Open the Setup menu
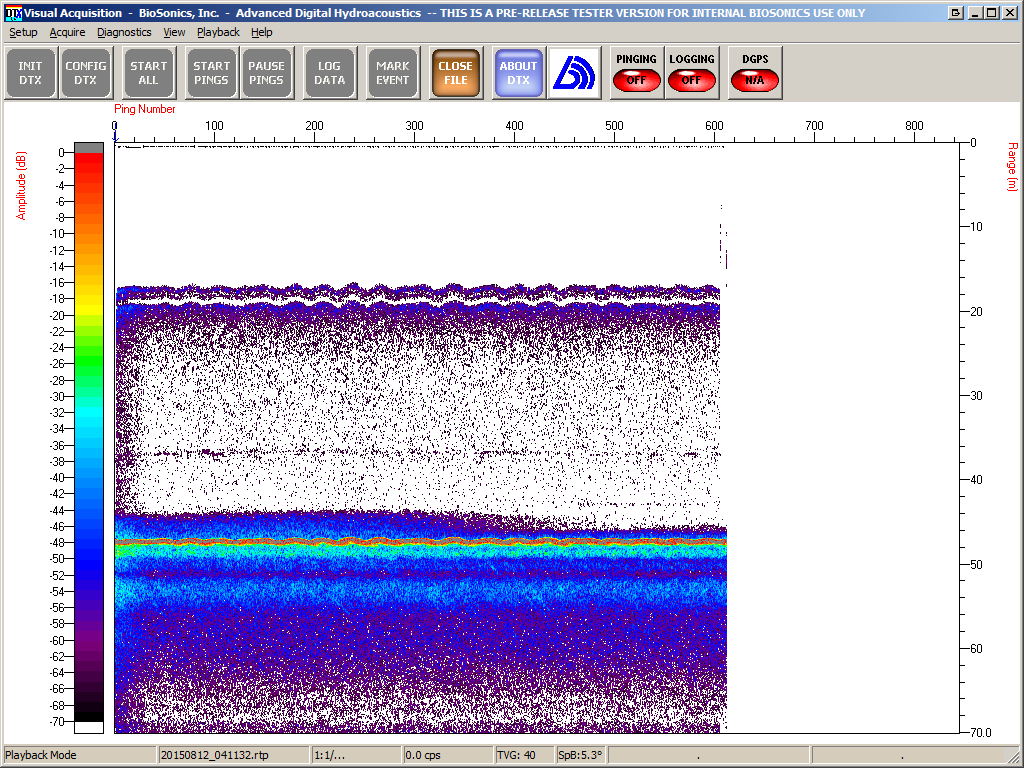This screenshot has height=768, width=1024. pos(23,32)
